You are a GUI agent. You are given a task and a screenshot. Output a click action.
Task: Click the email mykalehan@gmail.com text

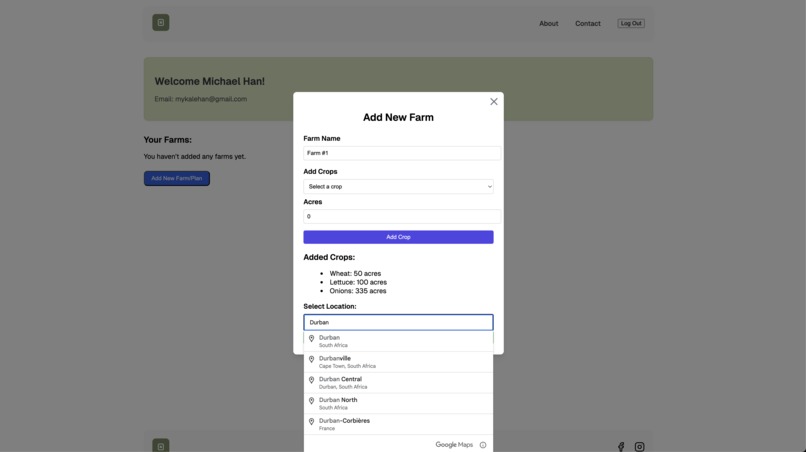pos(211,99)
